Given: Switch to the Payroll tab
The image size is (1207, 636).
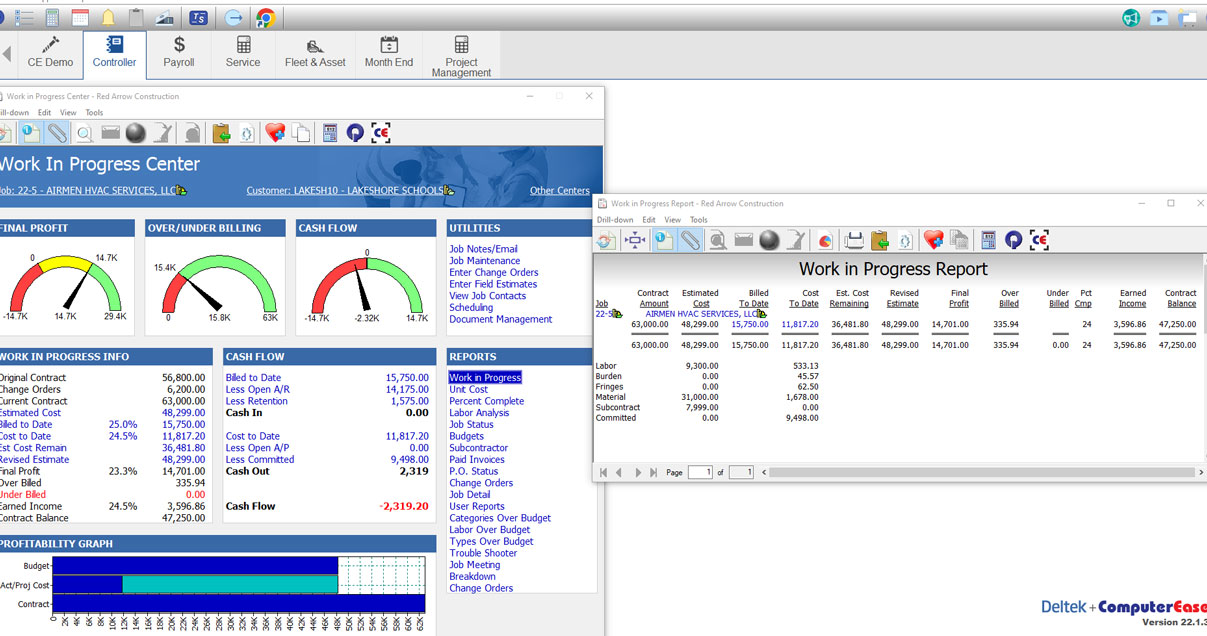Looking at the screenshot, I should (179, 54).
